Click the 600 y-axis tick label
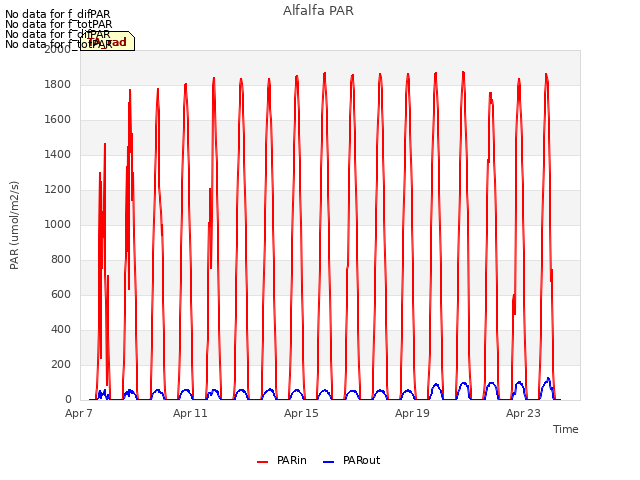Viewport: 640px width, 480px height. tap(61, 294)
